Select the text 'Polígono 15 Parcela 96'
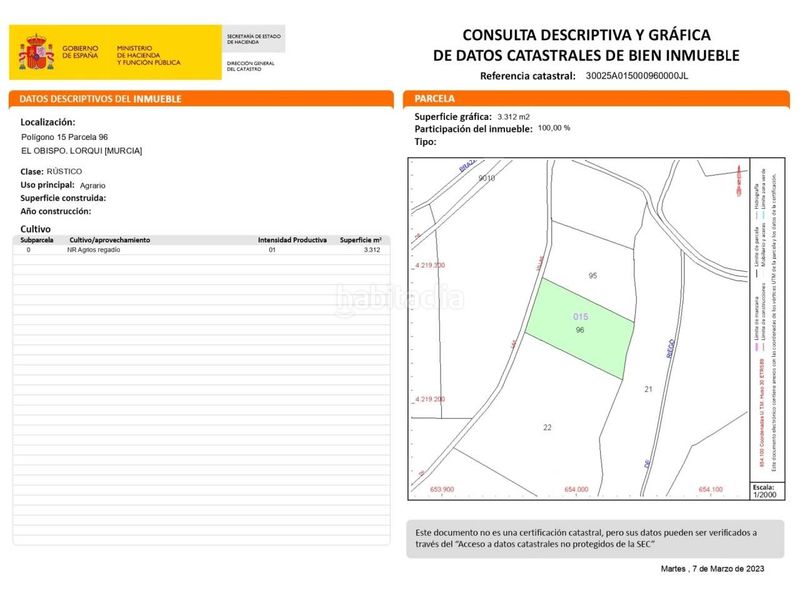Image resolution: width=800 pixels, height=600 pixels. click(64, 137)
